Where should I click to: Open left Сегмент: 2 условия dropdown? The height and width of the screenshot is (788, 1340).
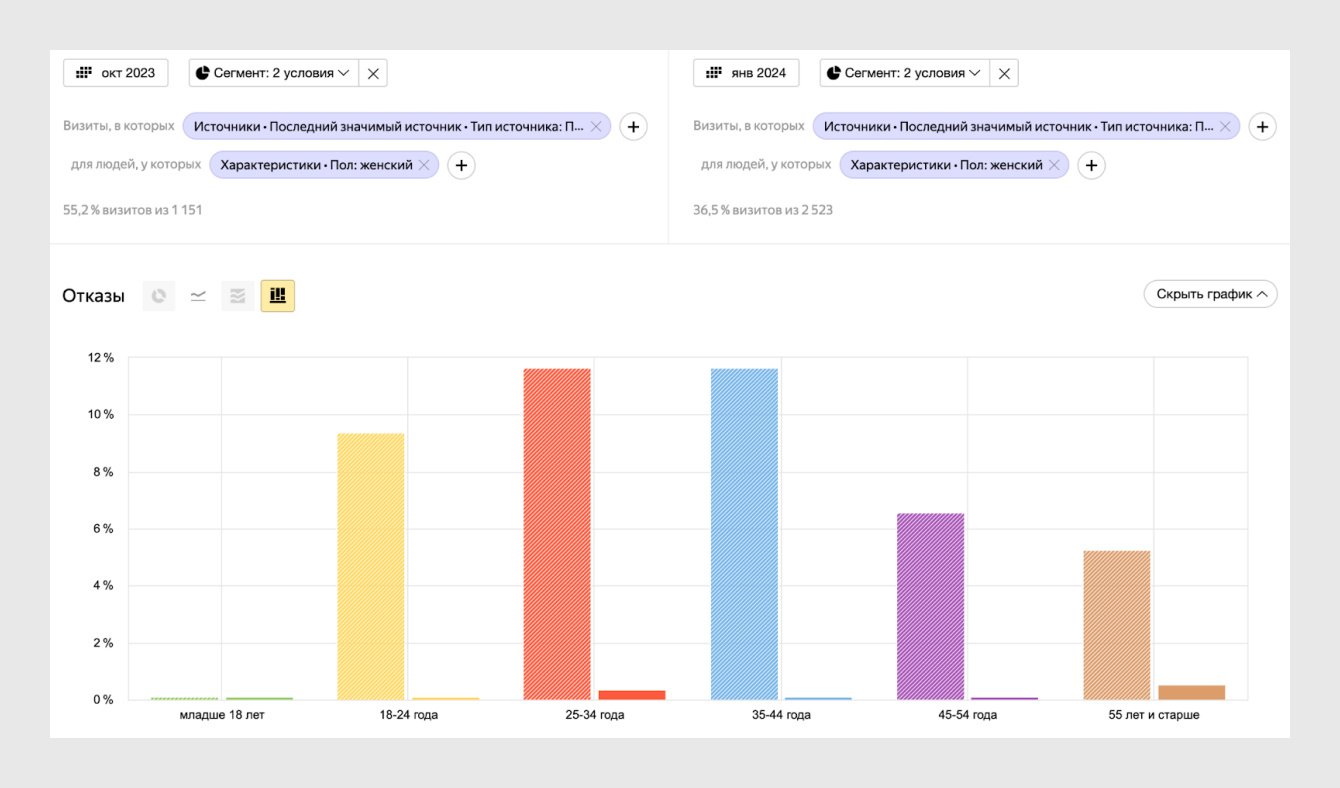pos(274,73)
